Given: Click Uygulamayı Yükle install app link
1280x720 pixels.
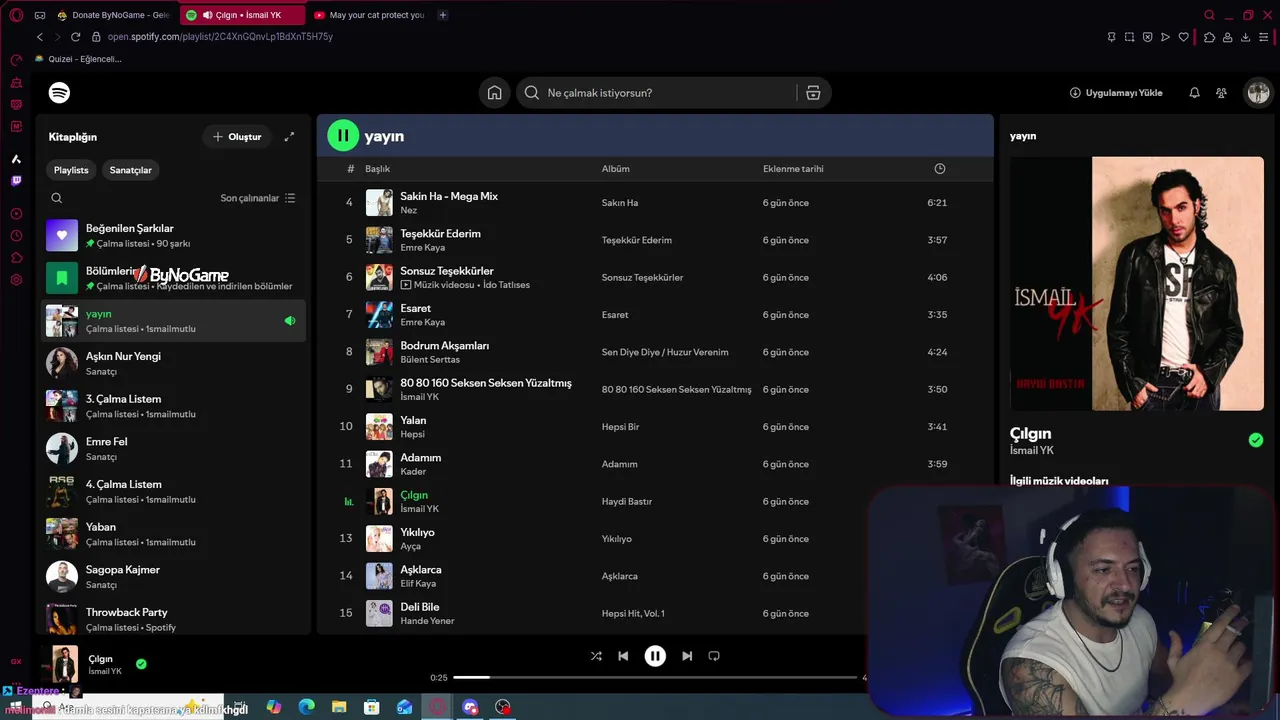Looking at the screenshot, I should click(1116, 93).
